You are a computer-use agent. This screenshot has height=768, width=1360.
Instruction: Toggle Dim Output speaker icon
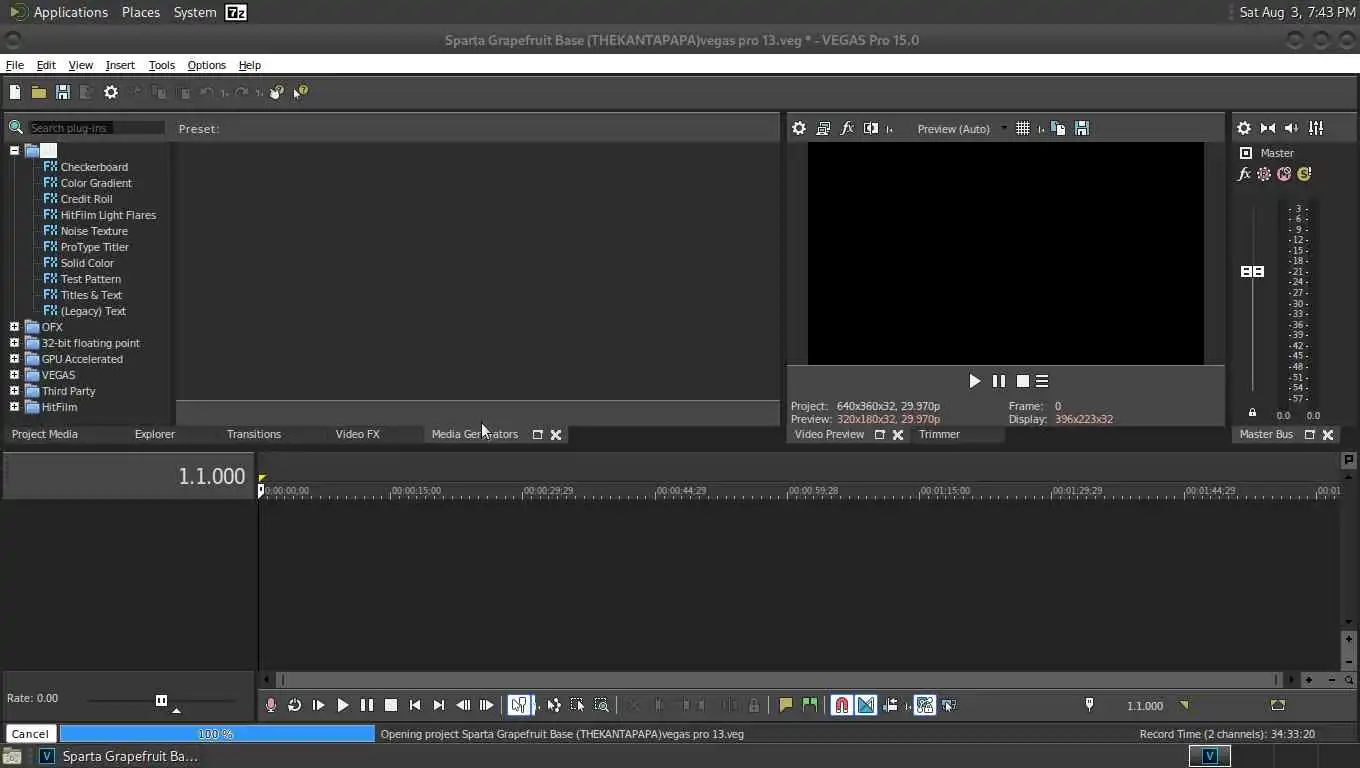point(1292,128)
